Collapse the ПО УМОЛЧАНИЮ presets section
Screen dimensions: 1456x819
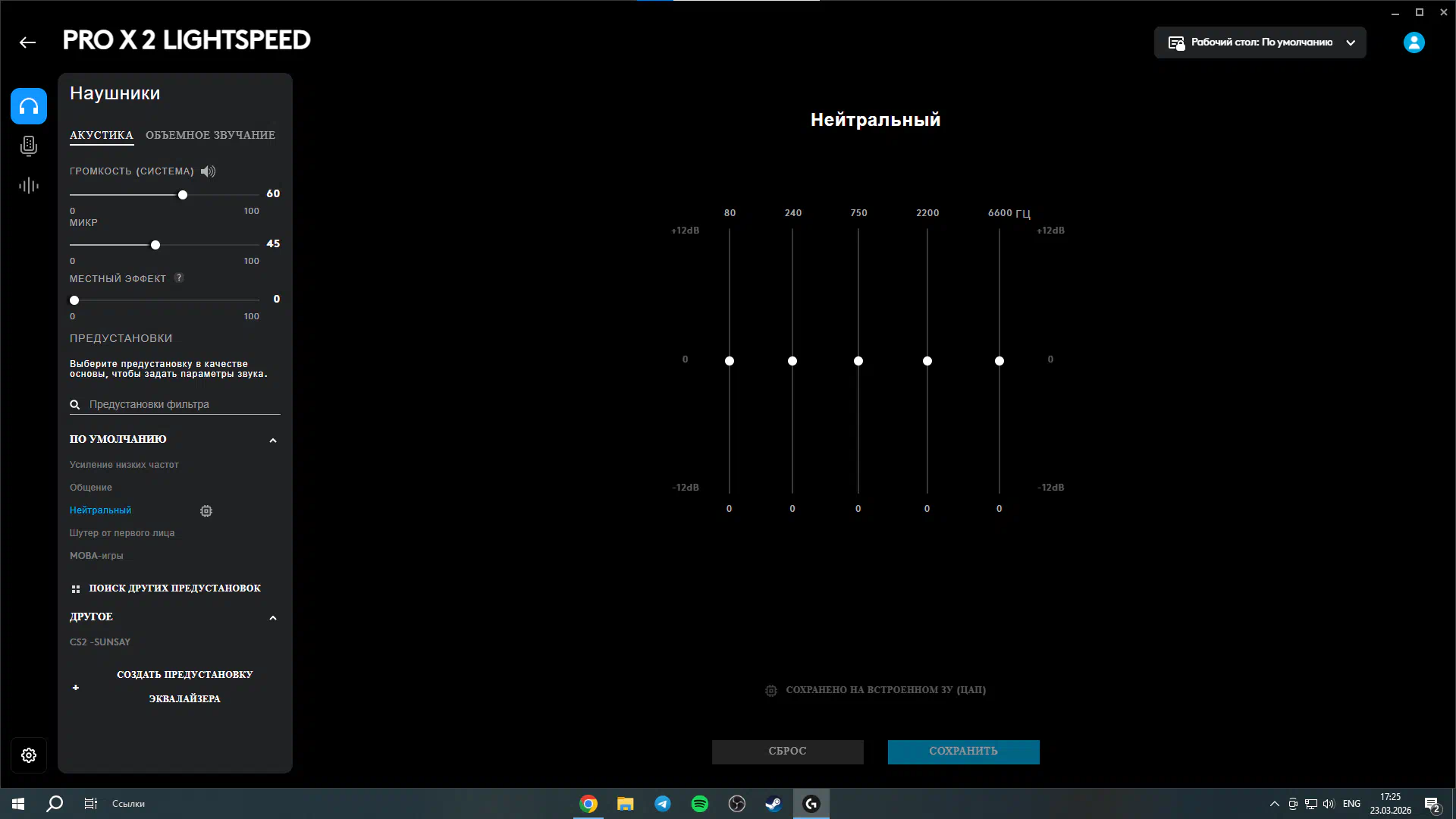pos(273,441)
